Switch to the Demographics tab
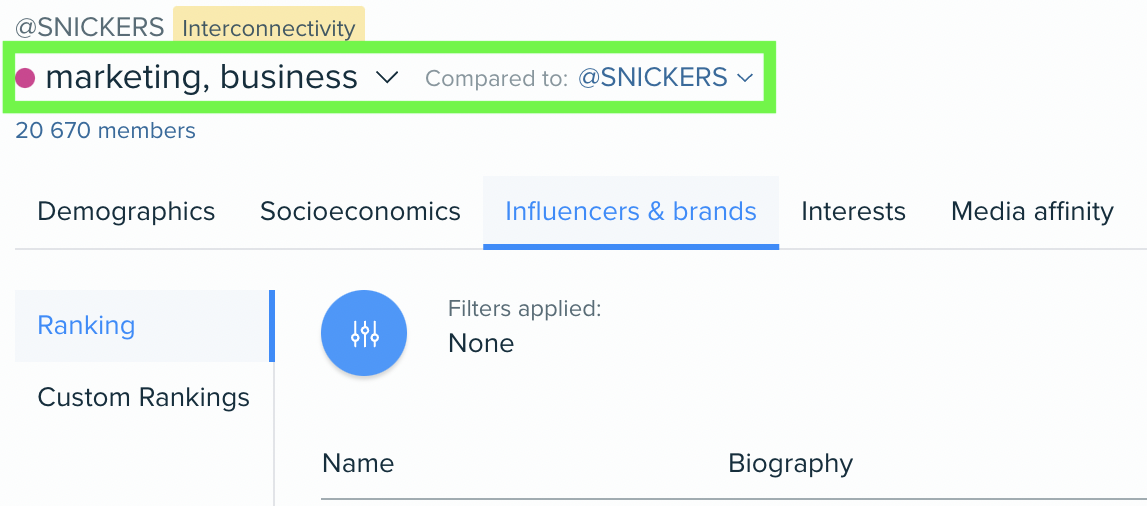 pyautogui.click(x=126, y=211)
